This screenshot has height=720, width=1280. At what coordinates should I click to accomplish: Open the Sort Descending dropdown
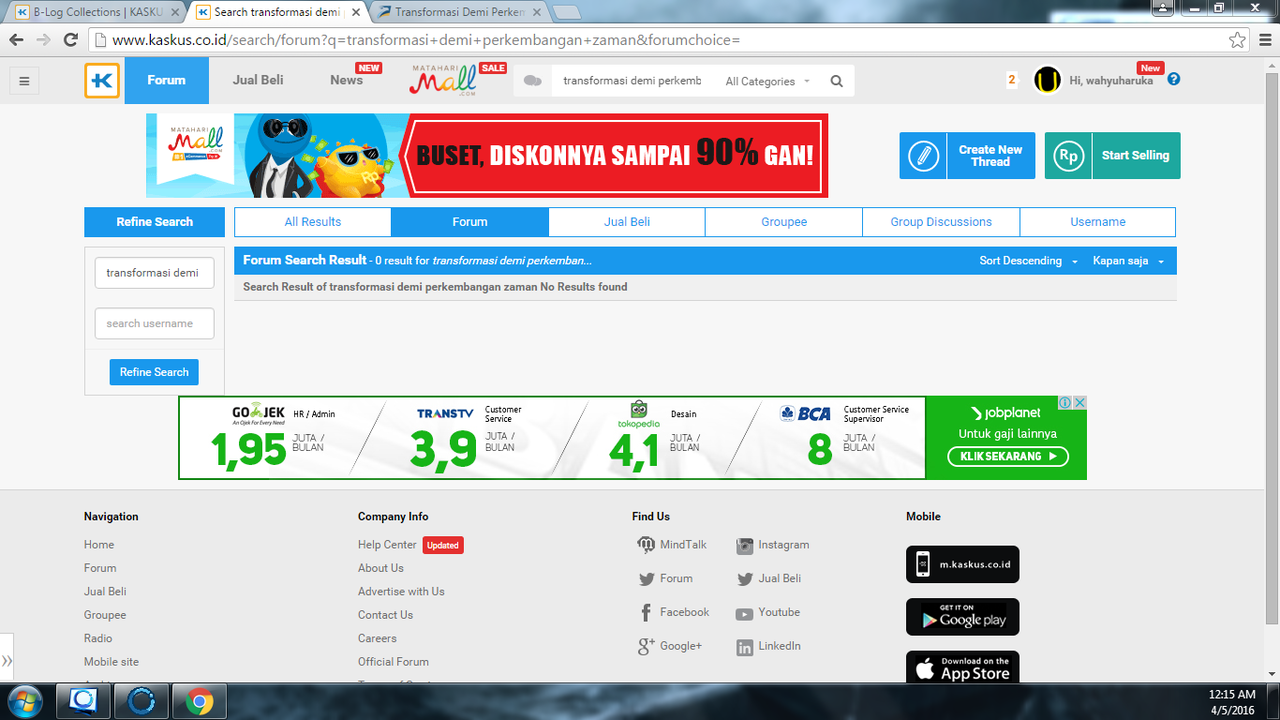[1028, 261]
